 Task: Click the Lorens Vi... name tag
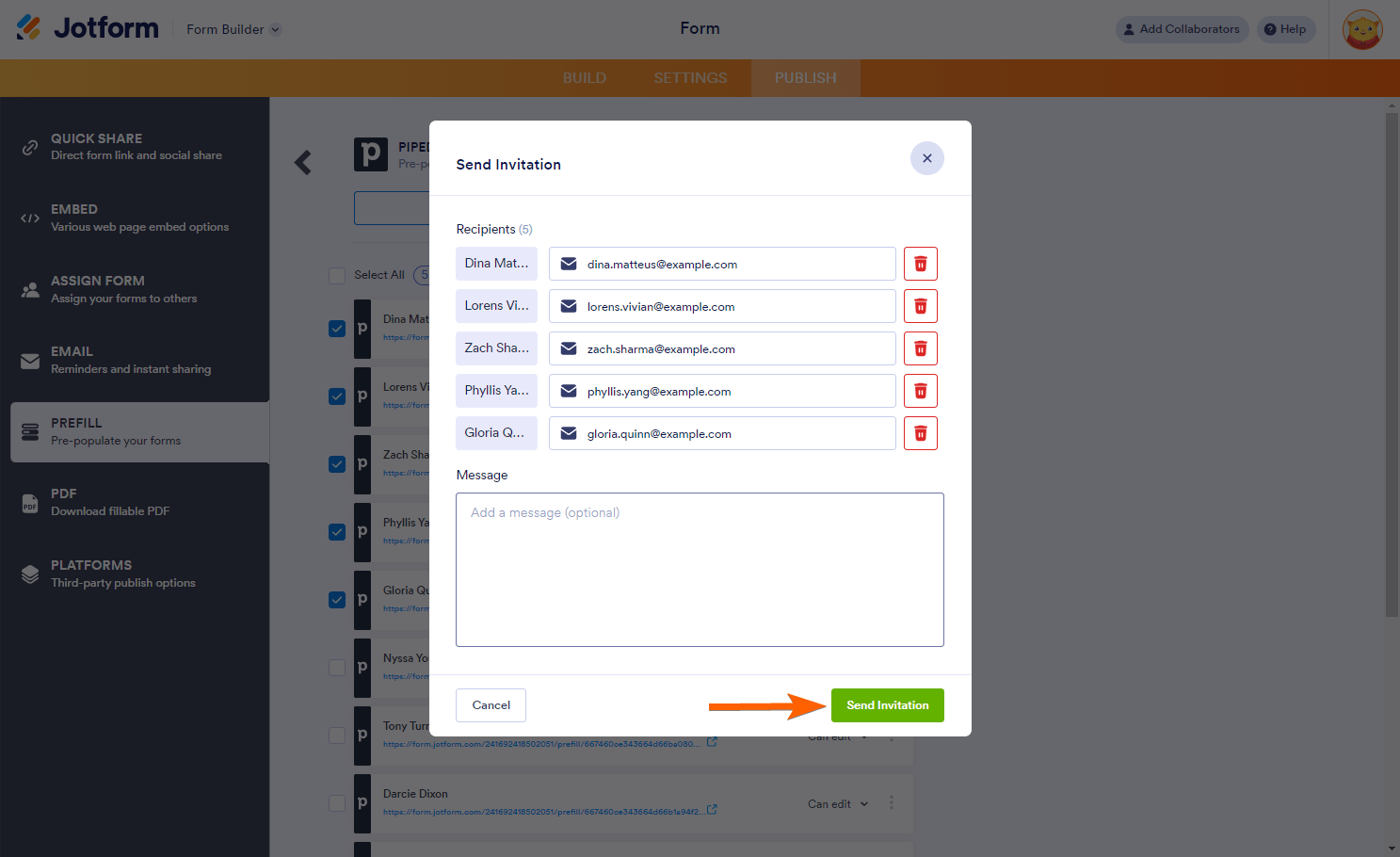496,306
